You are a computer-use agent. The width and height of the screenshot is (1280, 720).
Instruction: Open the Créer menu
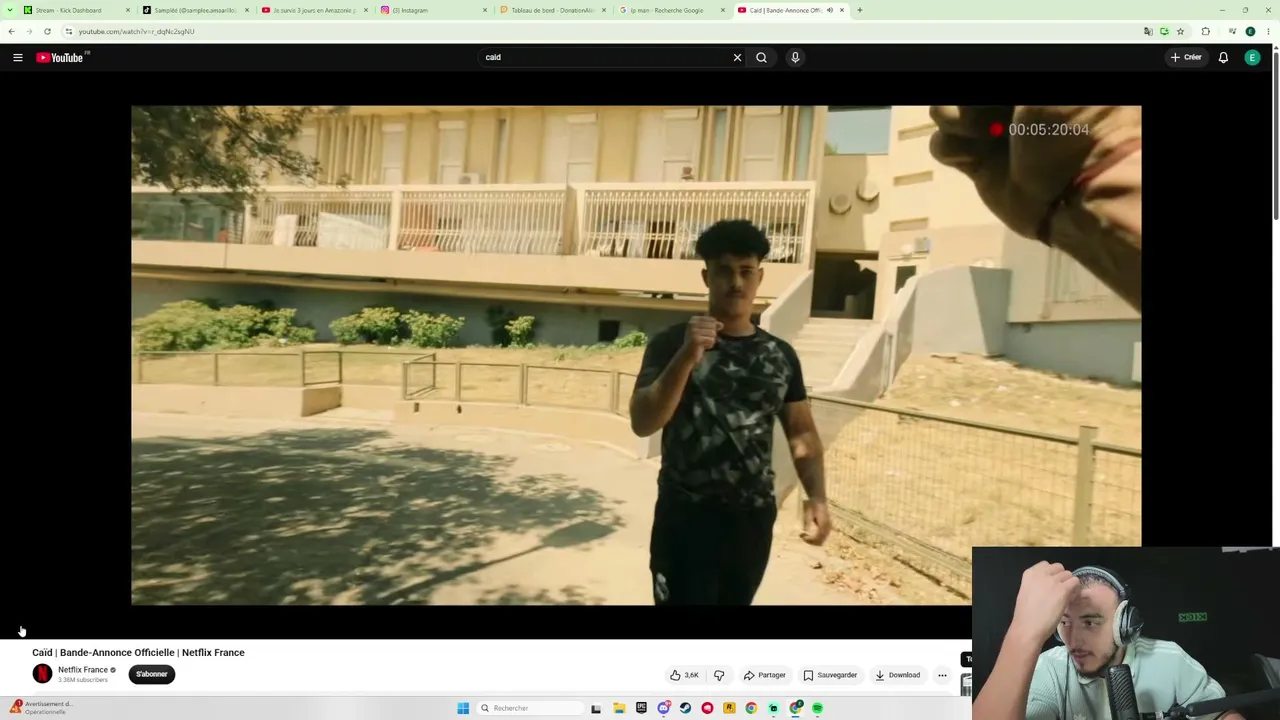click(x=1186, y=58)
